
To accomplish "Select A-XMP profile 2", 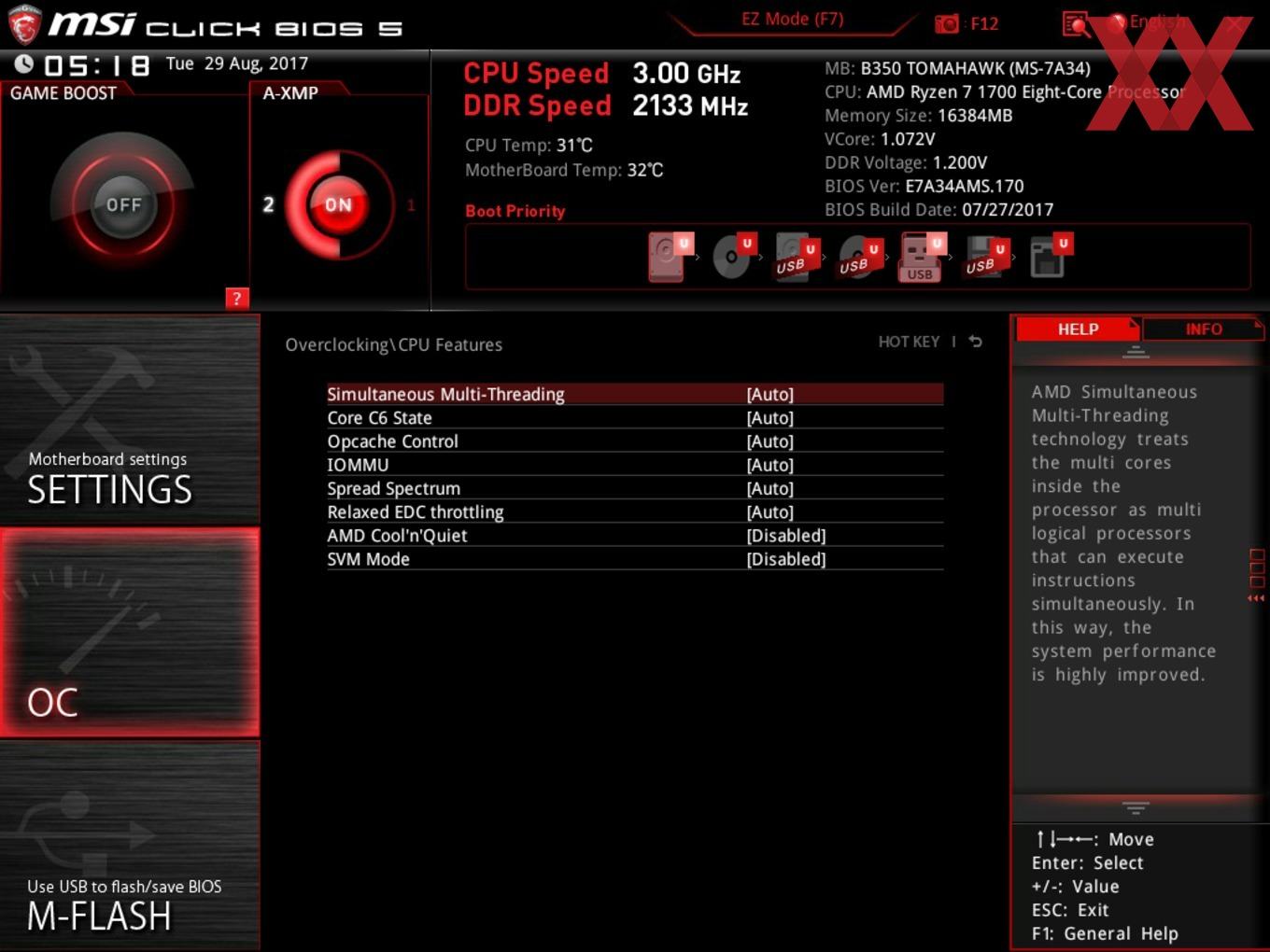I will click(x=268, y=204).
